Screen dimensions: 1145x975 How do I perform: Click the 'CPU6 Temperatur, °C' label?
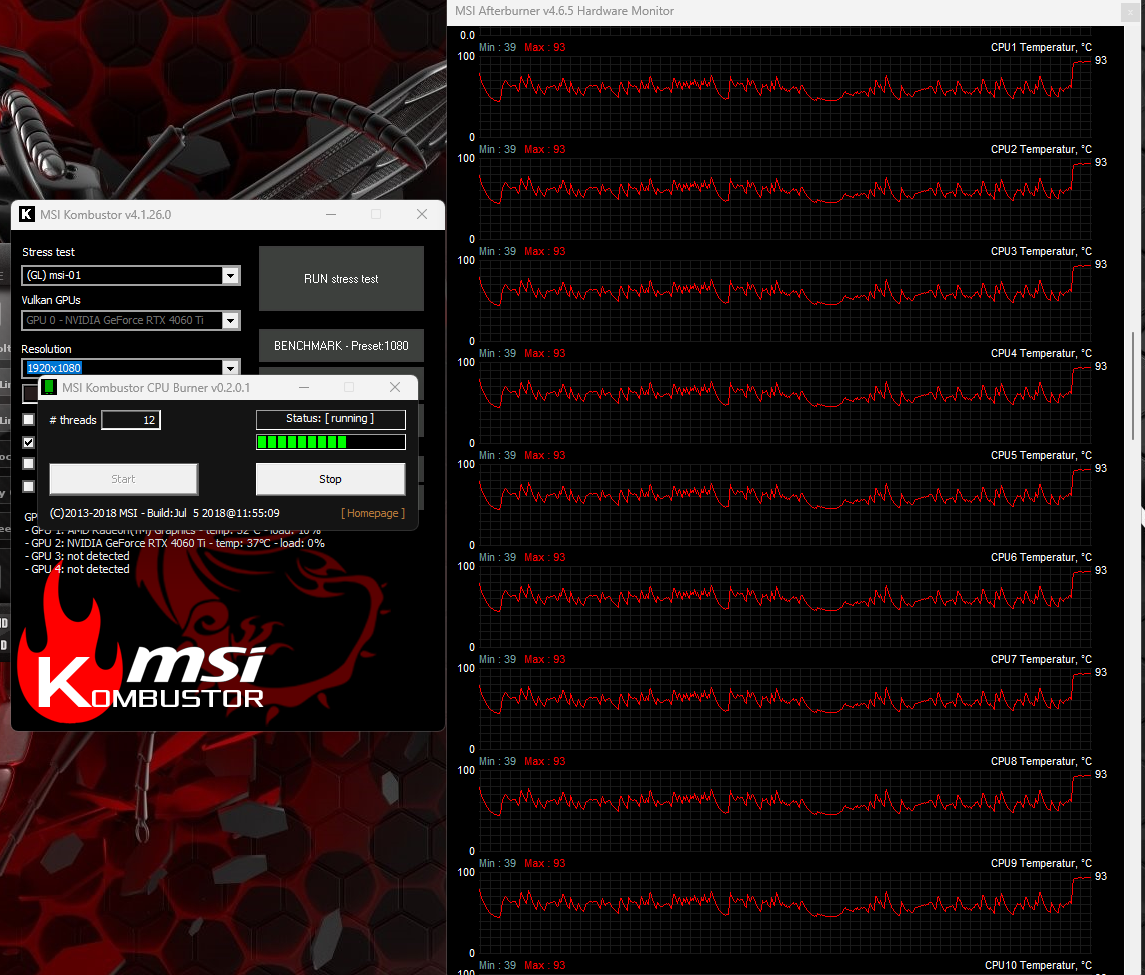pos(1041,557)
